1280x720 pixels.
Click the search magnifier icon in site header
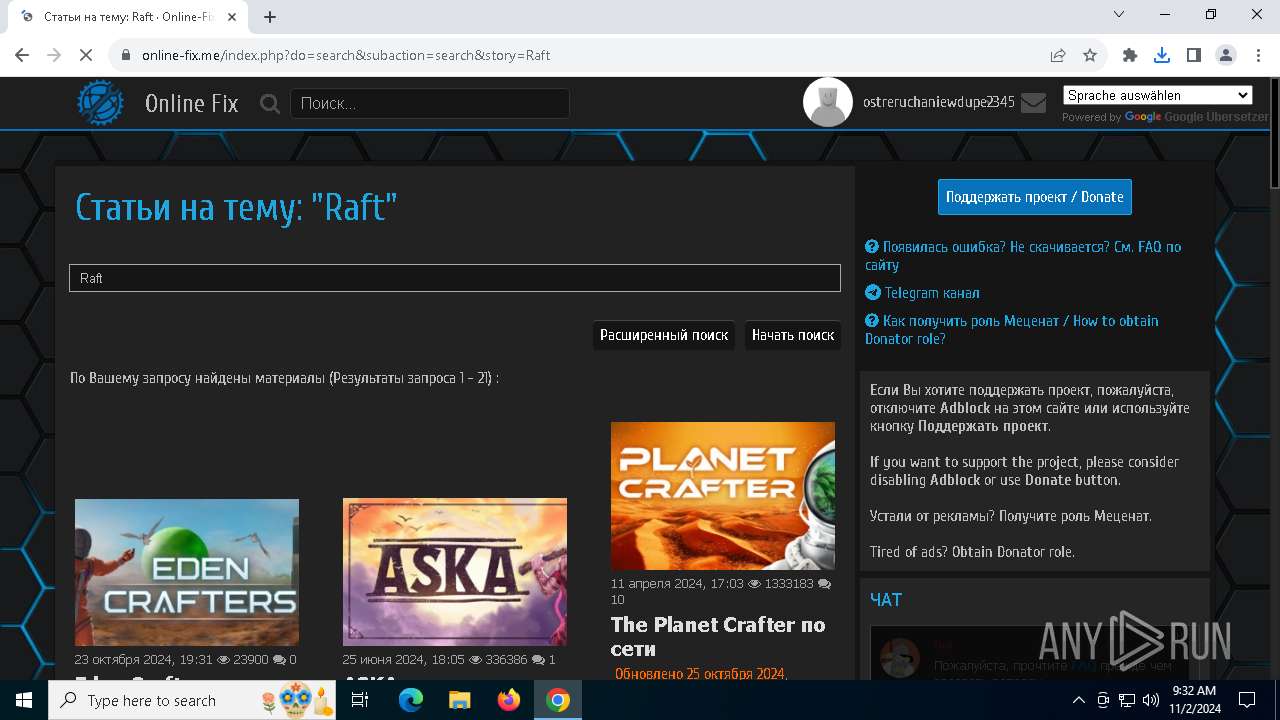[270, 103]
